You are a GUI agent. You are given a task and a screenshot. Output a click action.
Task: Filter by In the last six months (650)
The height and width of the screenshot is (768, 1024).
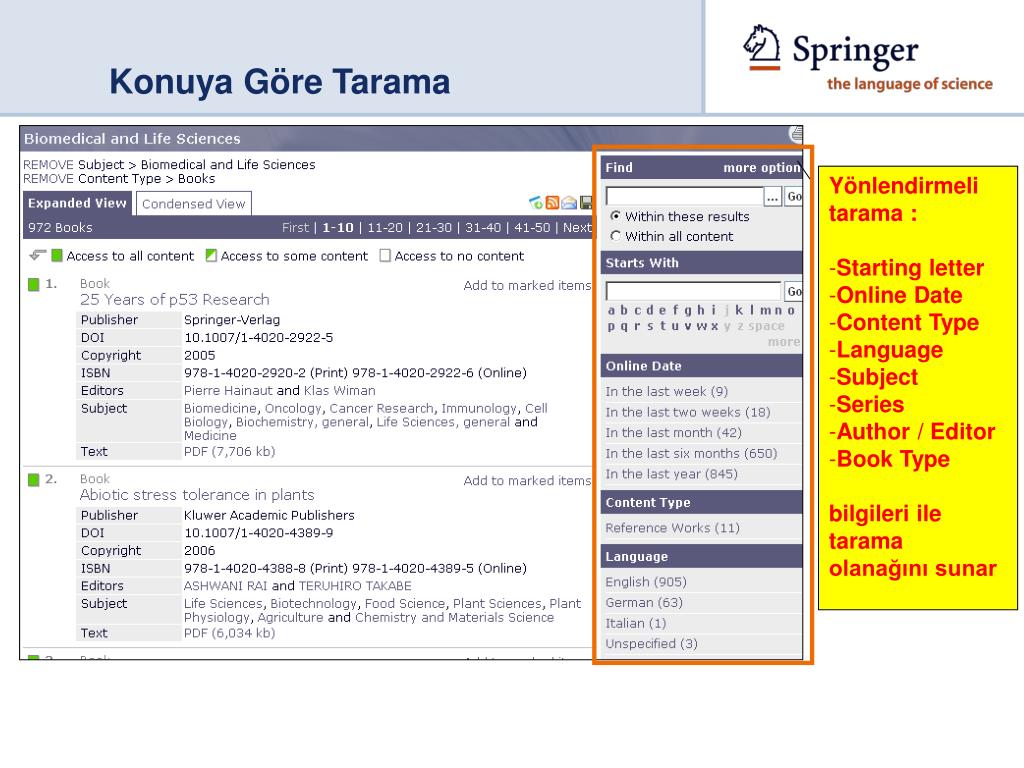click(x=691, y=453)
